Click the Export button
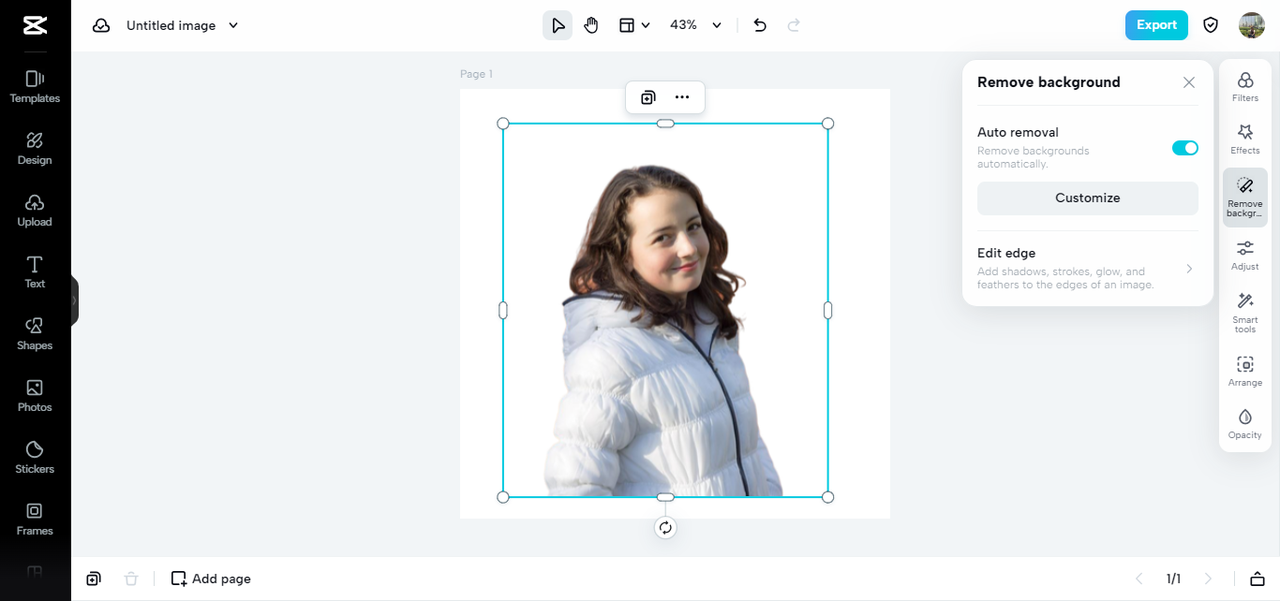Viewport: 1280px width, 601px height. point(1156,25)
